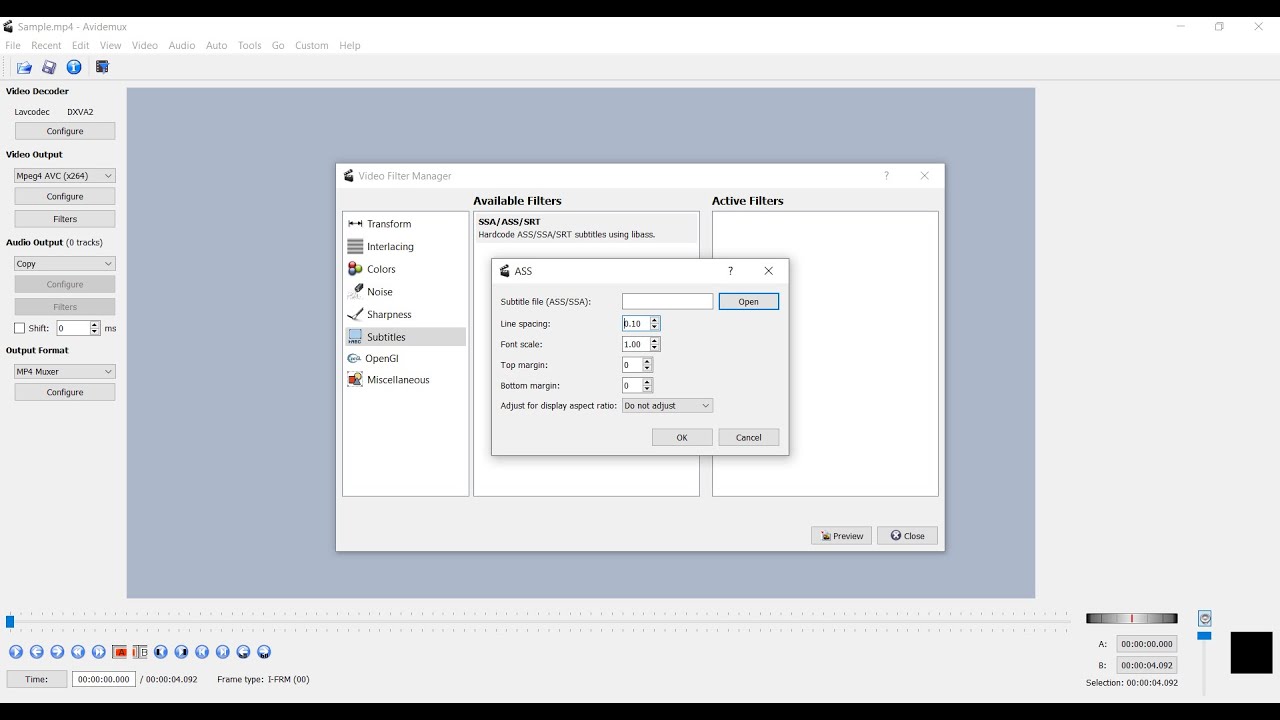This screenshot has width=1280, height=720.
Task: Open the Custom menu
Action: pyautogui.click(x=312, y=46)
